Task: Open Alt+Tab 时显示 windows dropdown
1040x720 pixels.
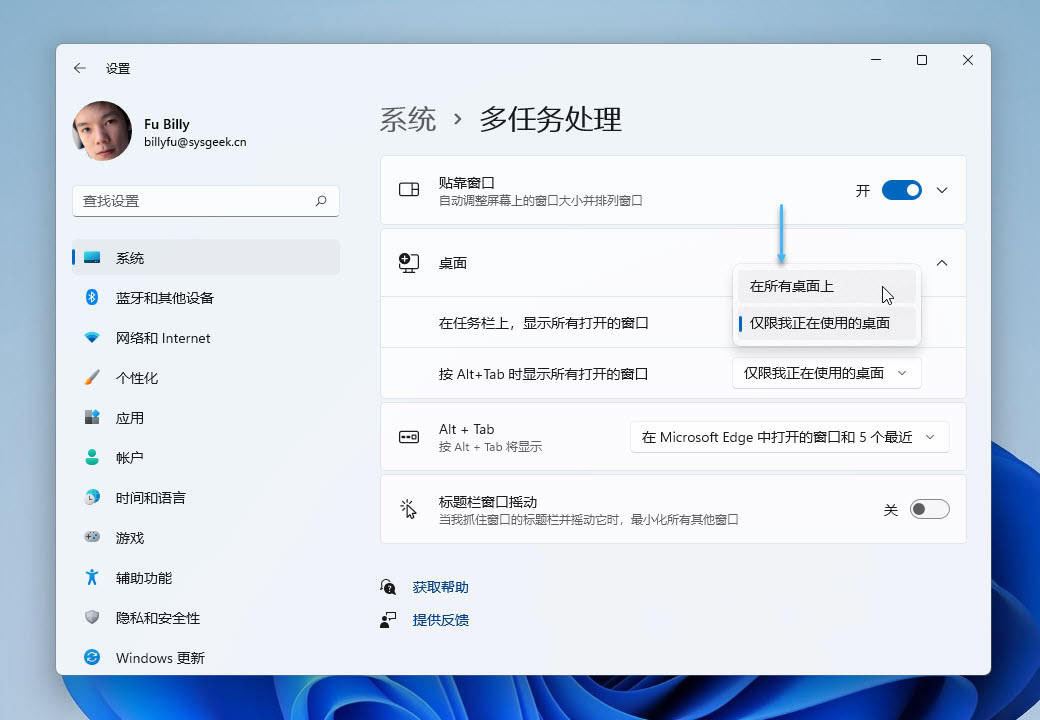Action: coord(826,373)
